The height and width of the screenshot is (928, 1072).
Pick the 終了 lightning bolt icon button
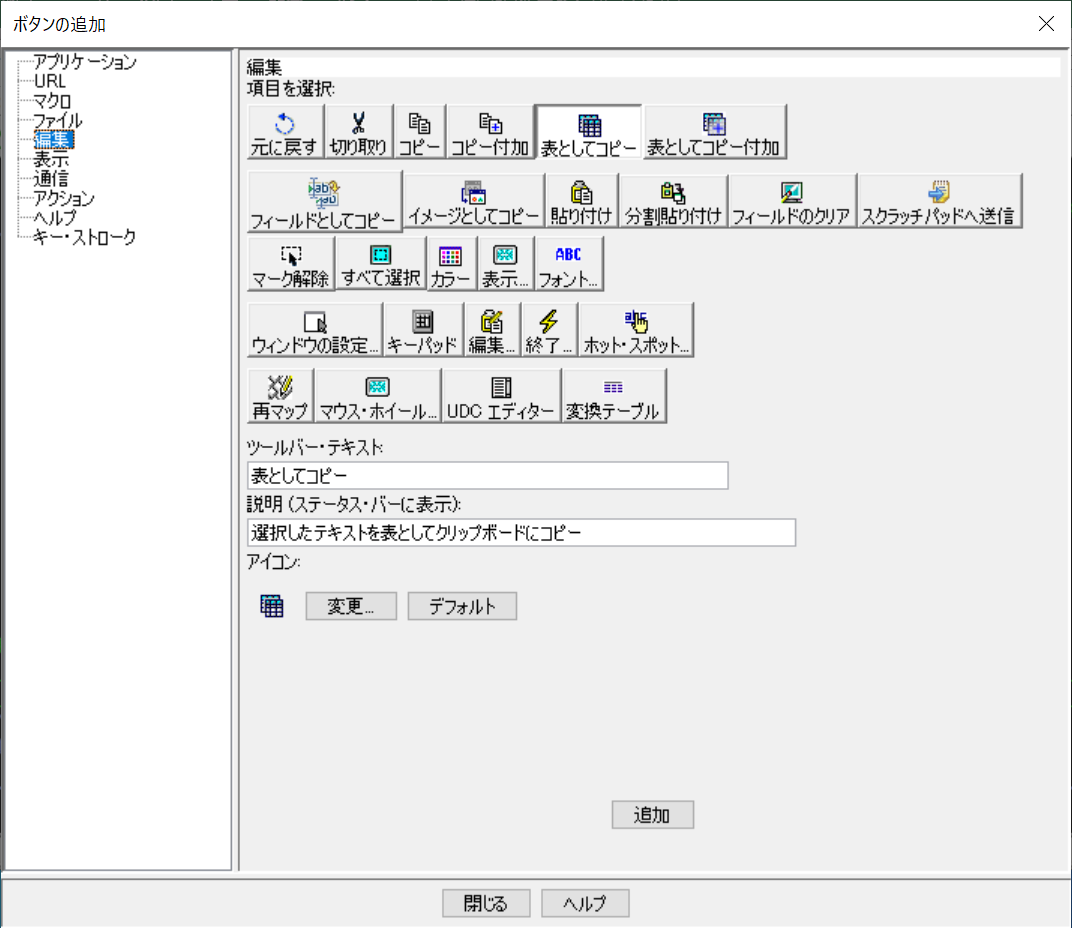[549, 331]
